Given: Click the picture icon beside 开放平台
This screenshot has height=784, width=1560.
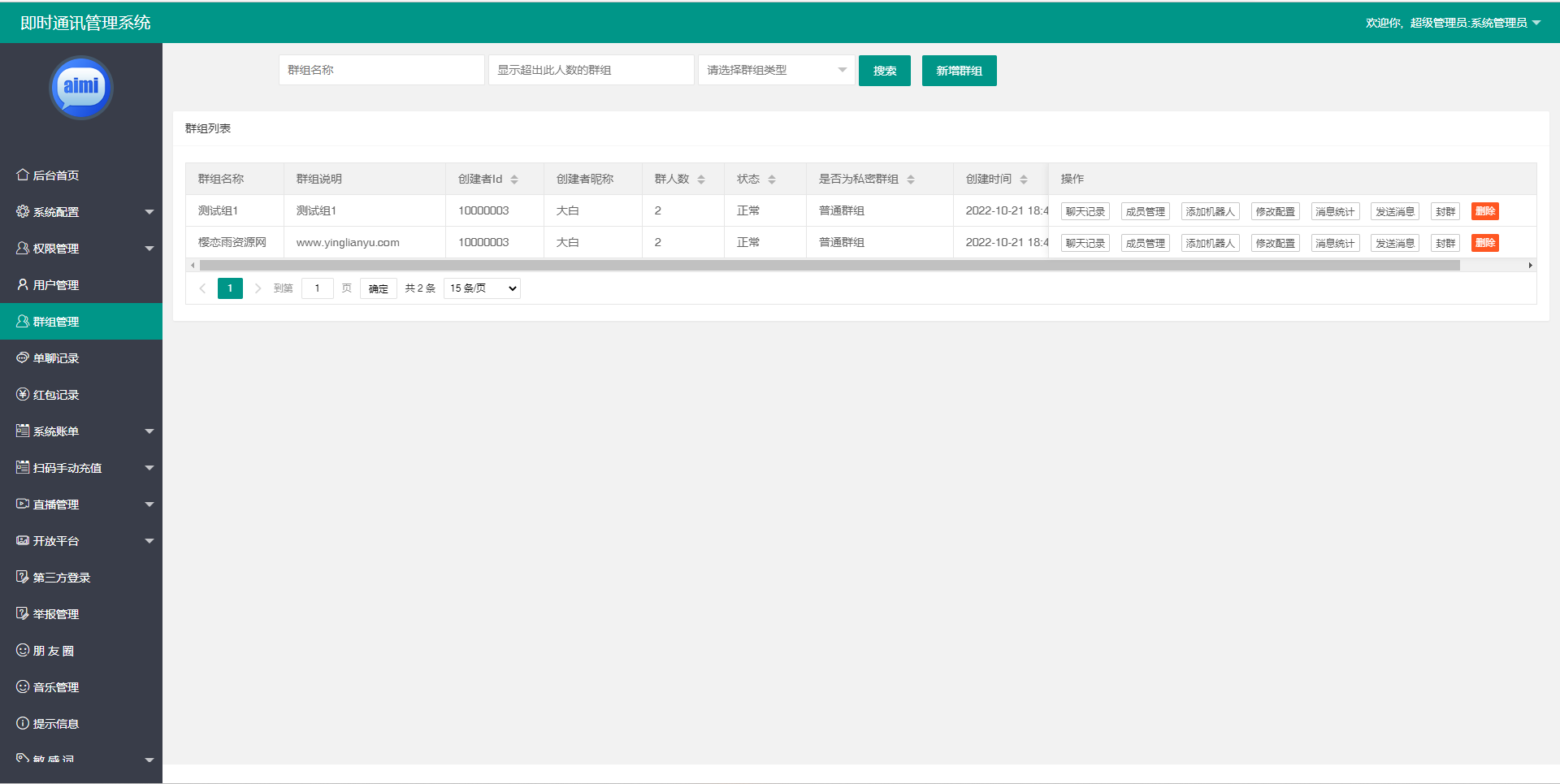Looking at the screenshot, I should point(23,540).
